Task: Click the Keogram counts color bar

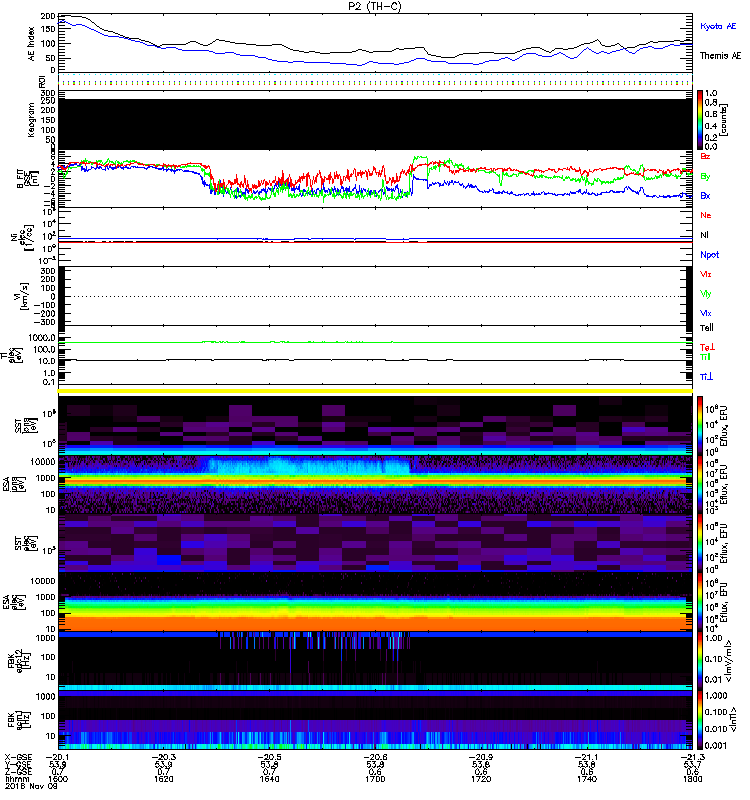Action: tap(701, 120)
